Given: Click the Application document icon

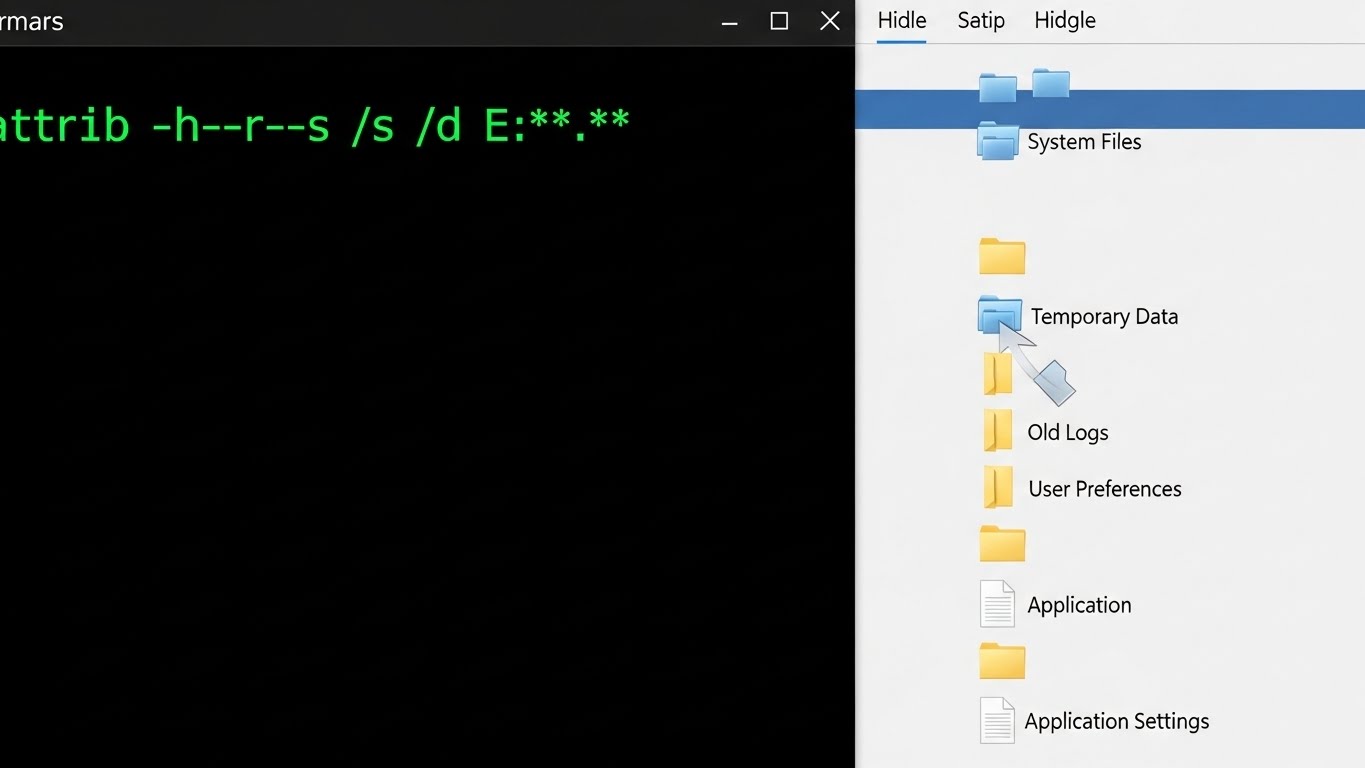Looking at the screenshot, I should [997, 604].
